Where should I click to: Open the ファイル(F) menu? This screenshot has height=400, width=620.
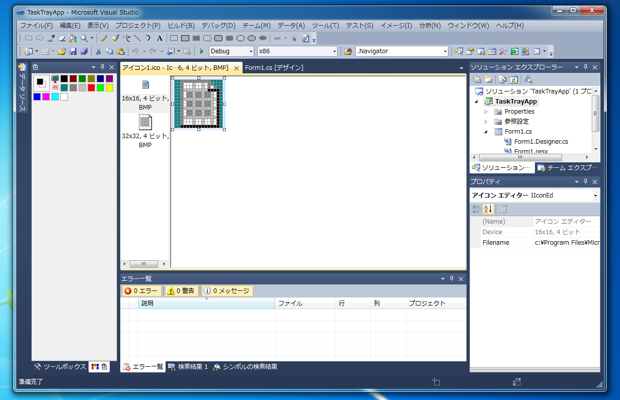point(36,25)
